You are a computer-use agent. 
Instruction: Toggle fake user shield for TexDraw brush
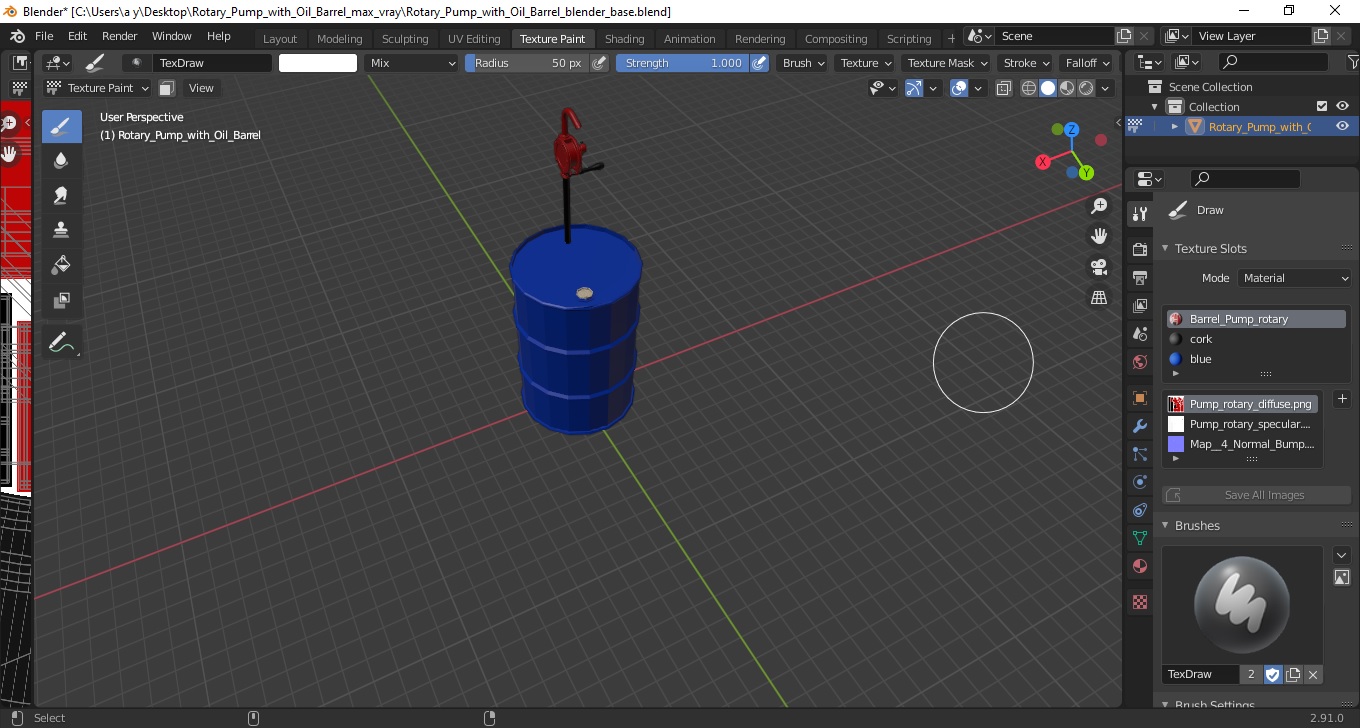click(x=1272, y=674)
